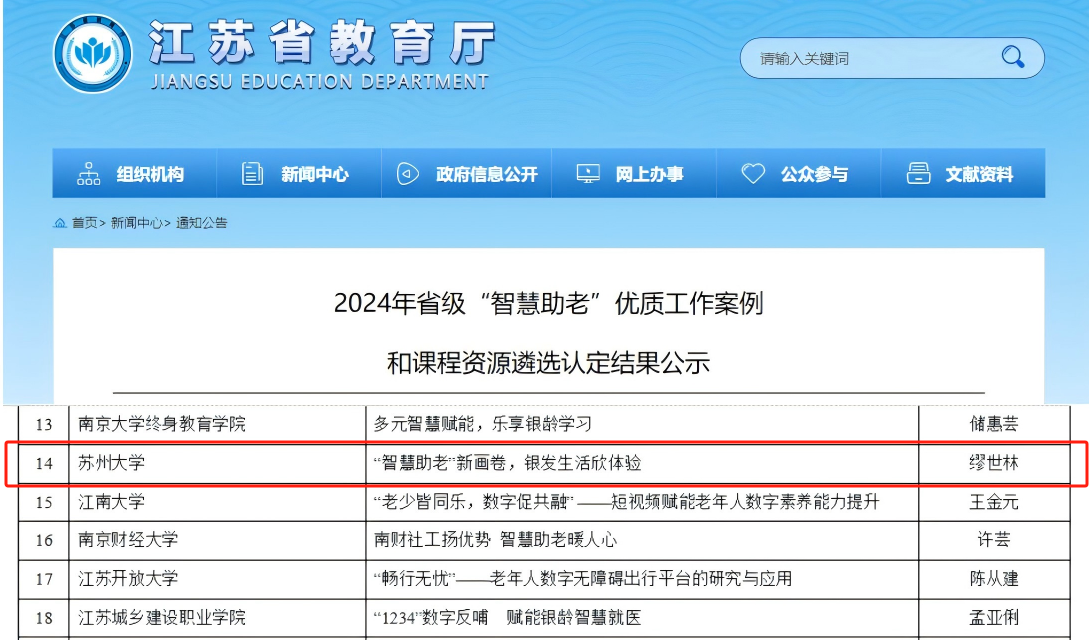This screenshot has height=640, width=1089.
Task: Select the name cell 缪世林
Action: coord(994,463)
